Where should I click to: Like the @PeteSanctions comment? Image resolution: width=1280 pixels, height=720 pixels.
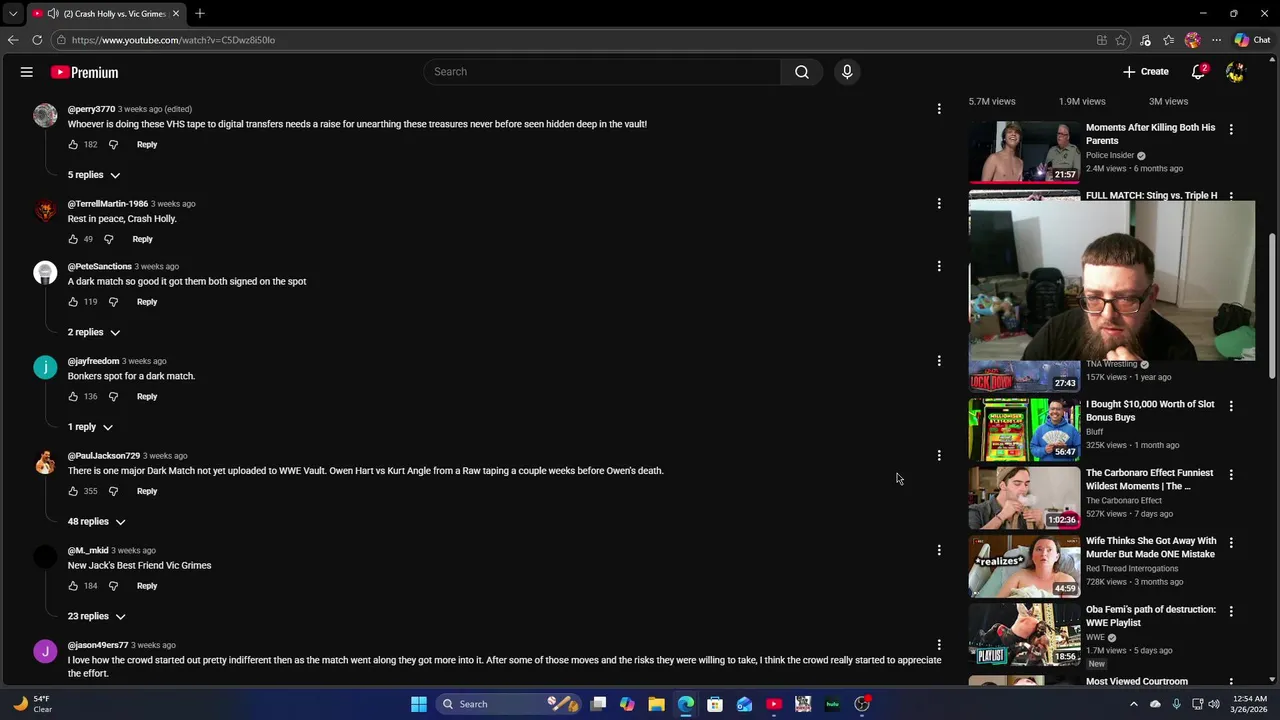pos(73,302)
